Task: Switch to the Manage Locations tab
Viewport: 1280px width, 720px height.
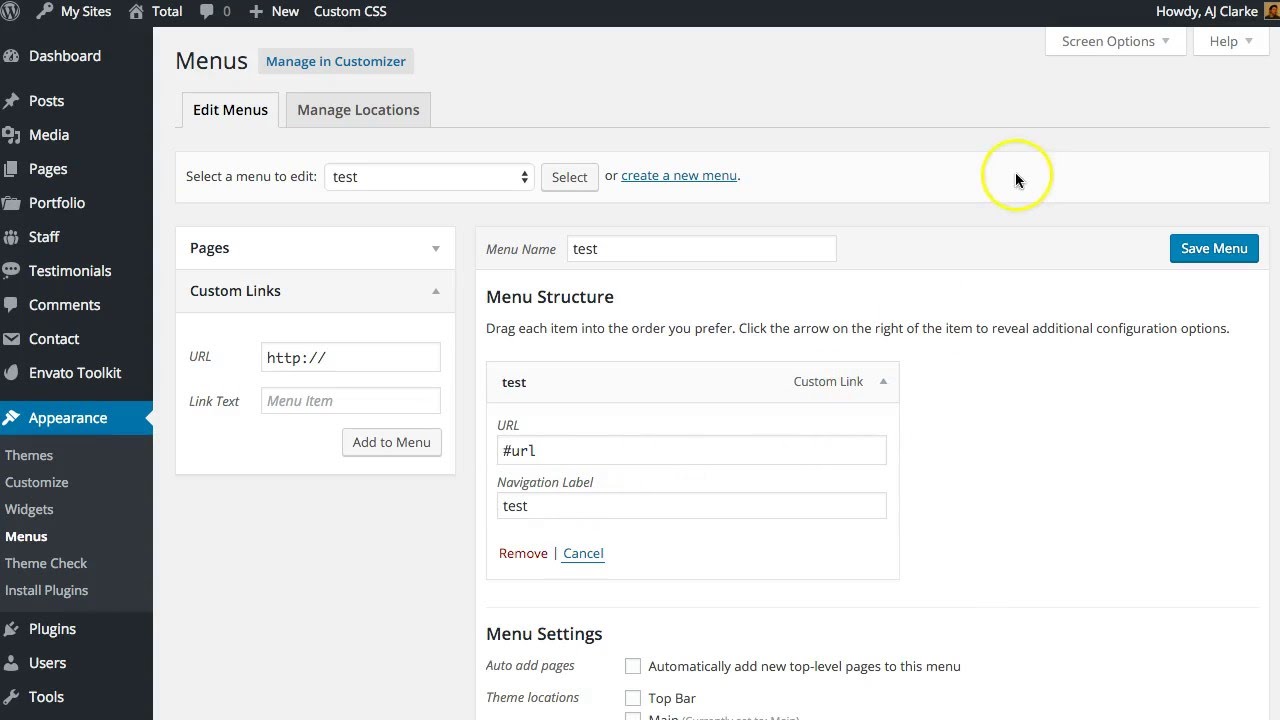Action: (358, 110)
